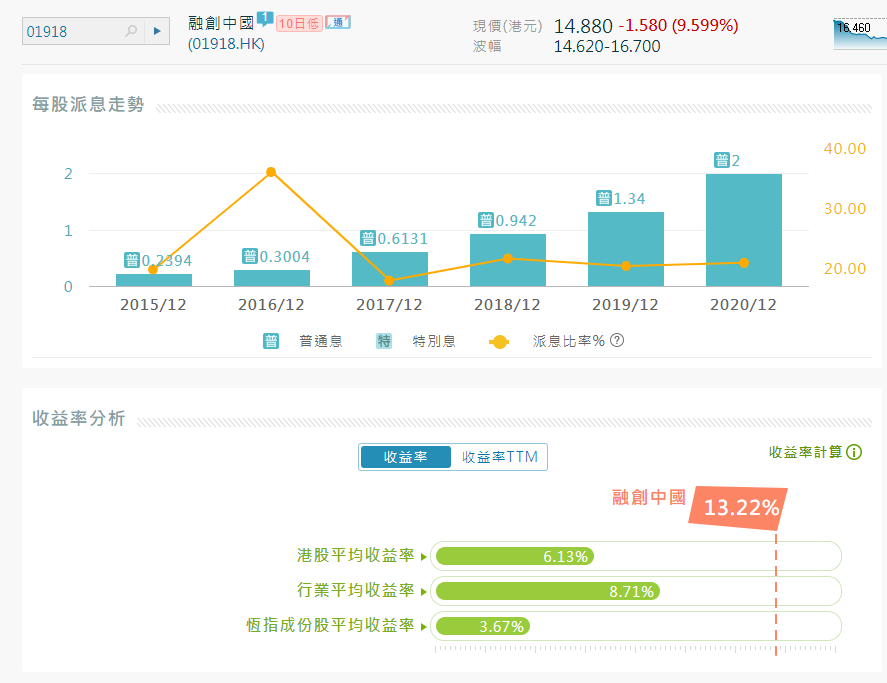Click the 2020/12 payout ratio line point
The width and height of the screenshot is (887, 683).
click(x=744, y=263)
